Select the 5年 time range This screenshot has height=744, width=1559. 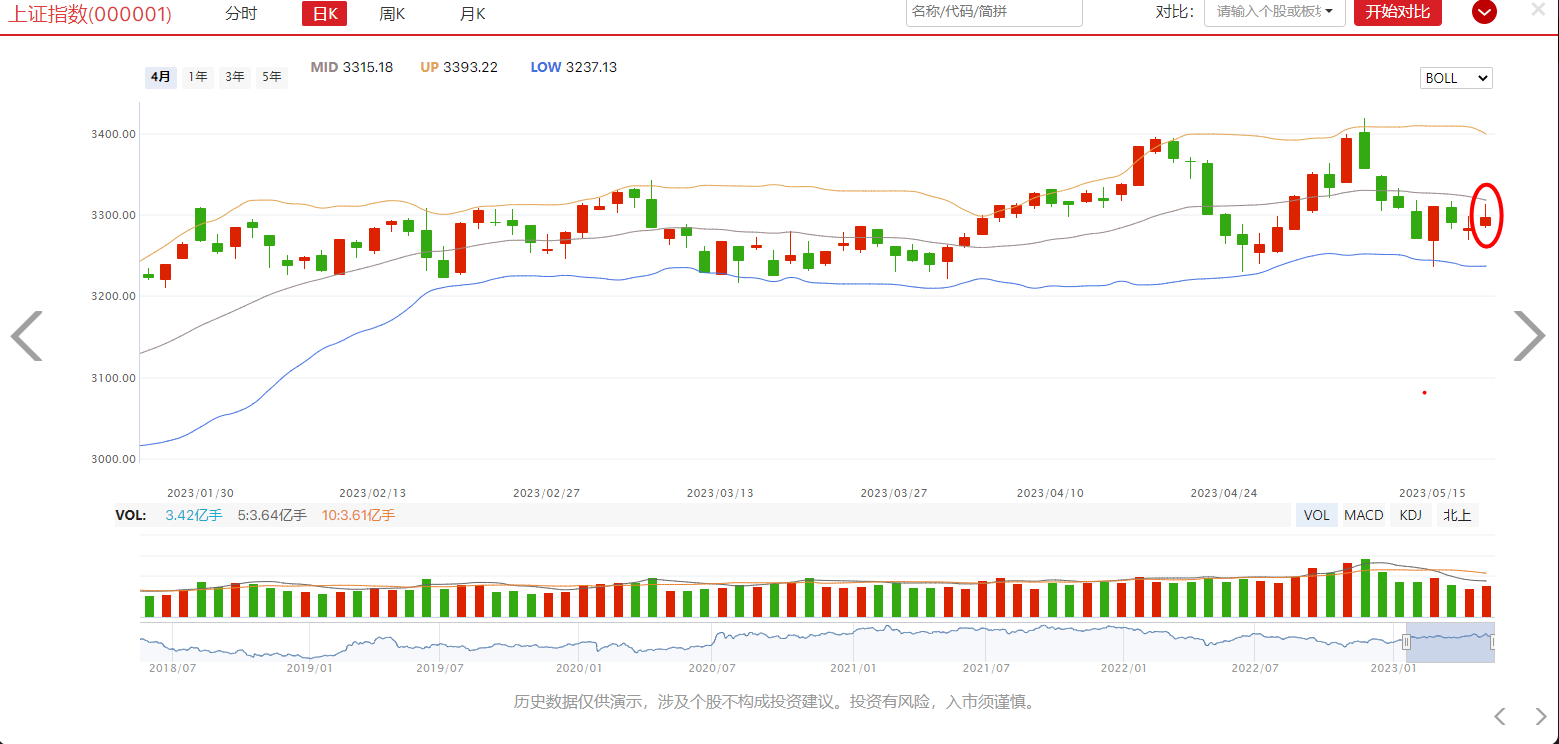(272, 77)
